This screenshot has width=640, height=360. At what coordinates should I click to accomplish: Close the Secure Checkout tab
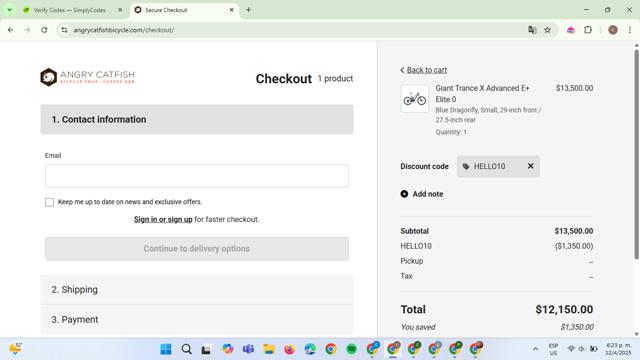(x=231, y=10)
